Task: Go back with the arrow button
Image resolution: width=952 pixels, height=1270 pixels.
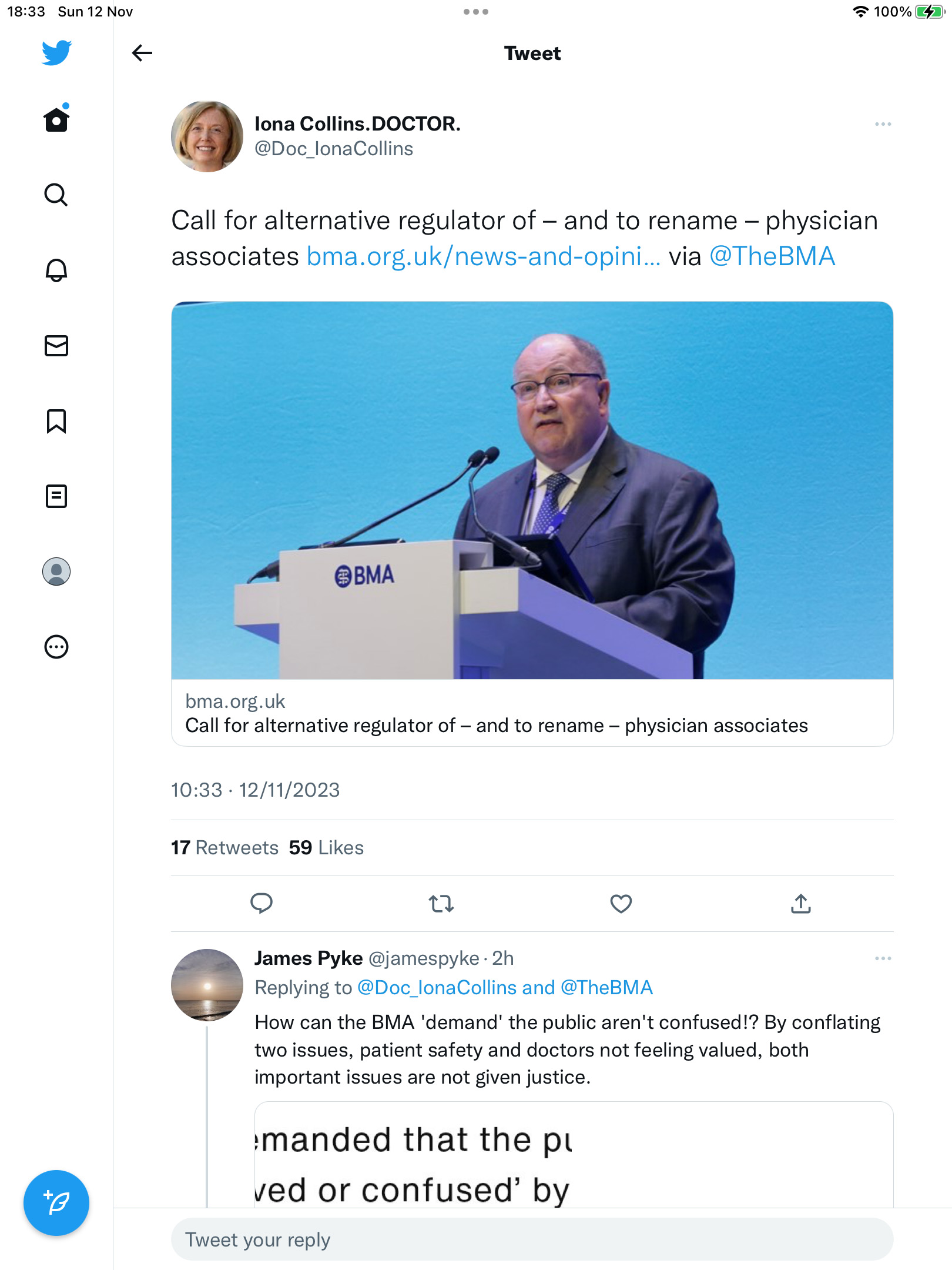Action: [x=142, y=53]
